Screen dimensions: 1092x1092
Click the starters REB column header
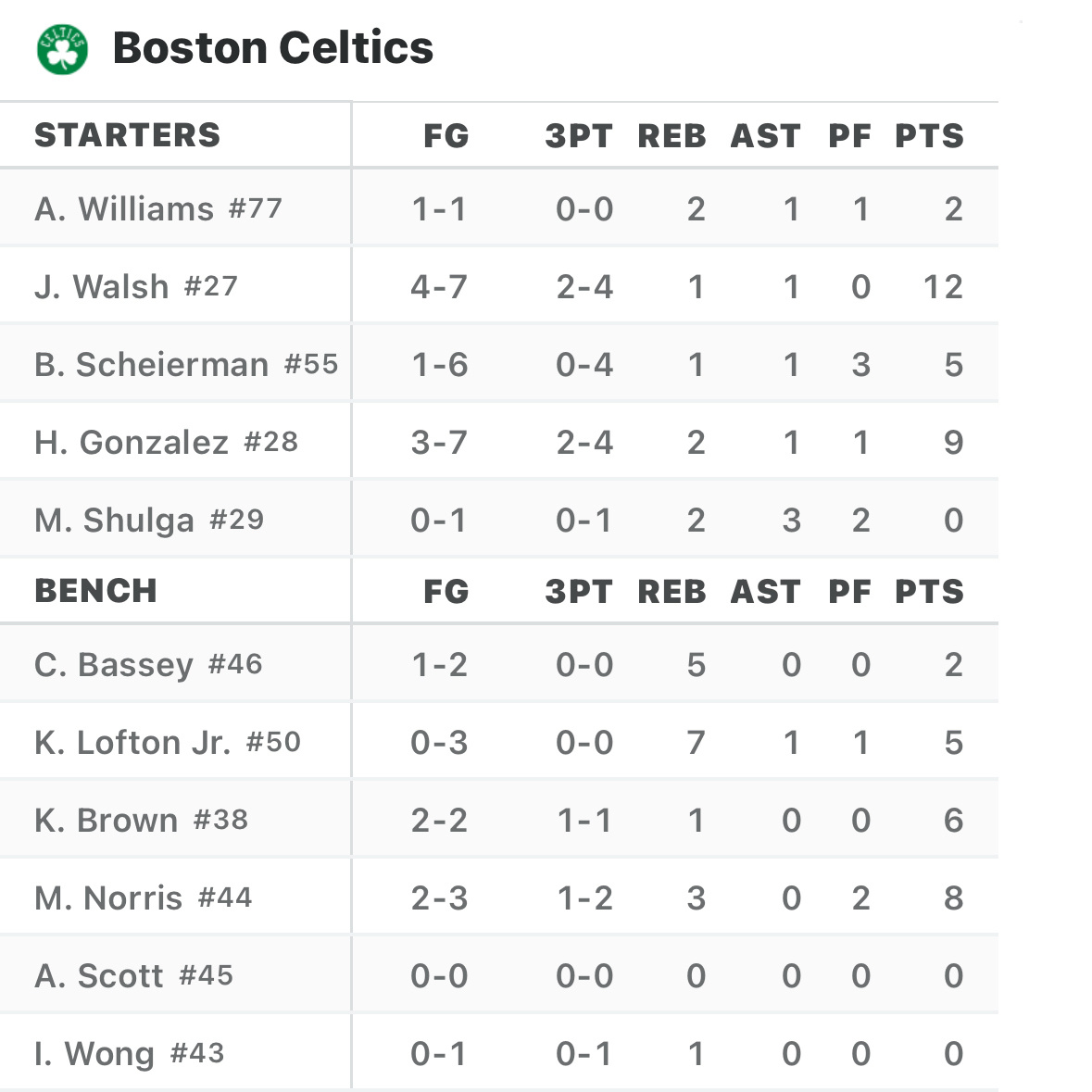[672, 136]
